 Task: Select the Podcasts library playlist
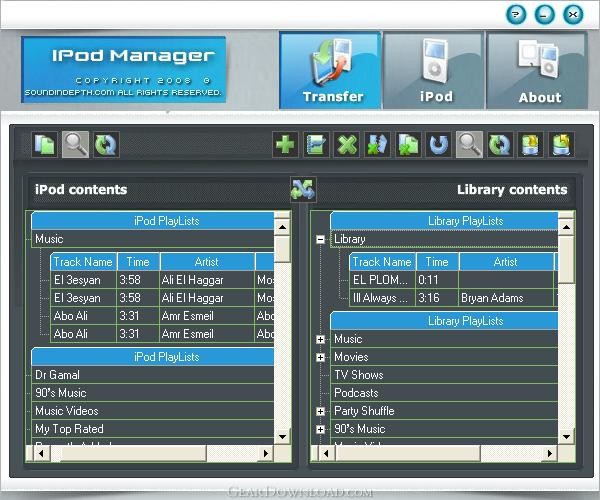click(x=444, y=393)
